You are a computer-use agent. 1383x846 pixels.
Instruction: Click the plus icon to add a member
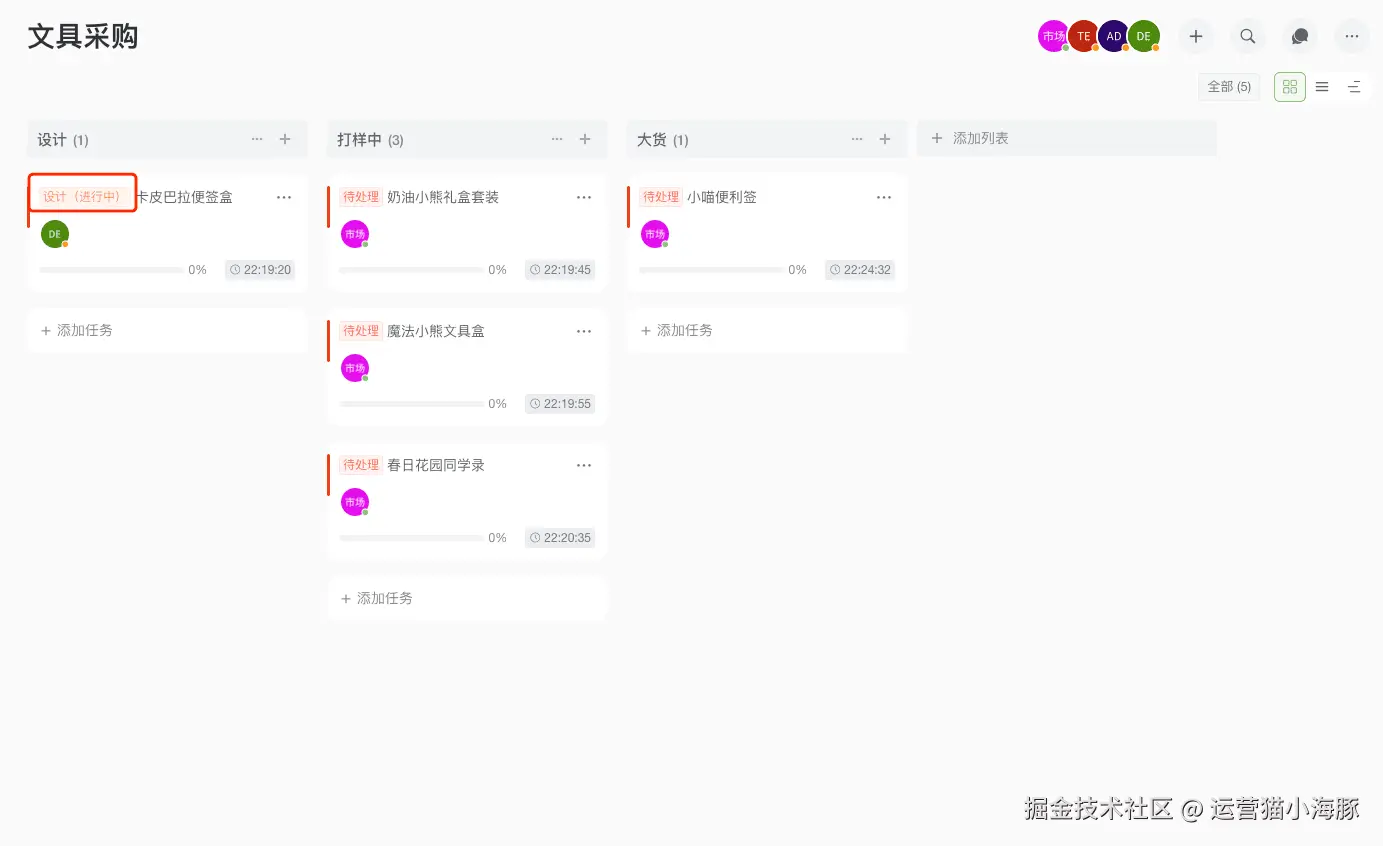(1196, 36)
